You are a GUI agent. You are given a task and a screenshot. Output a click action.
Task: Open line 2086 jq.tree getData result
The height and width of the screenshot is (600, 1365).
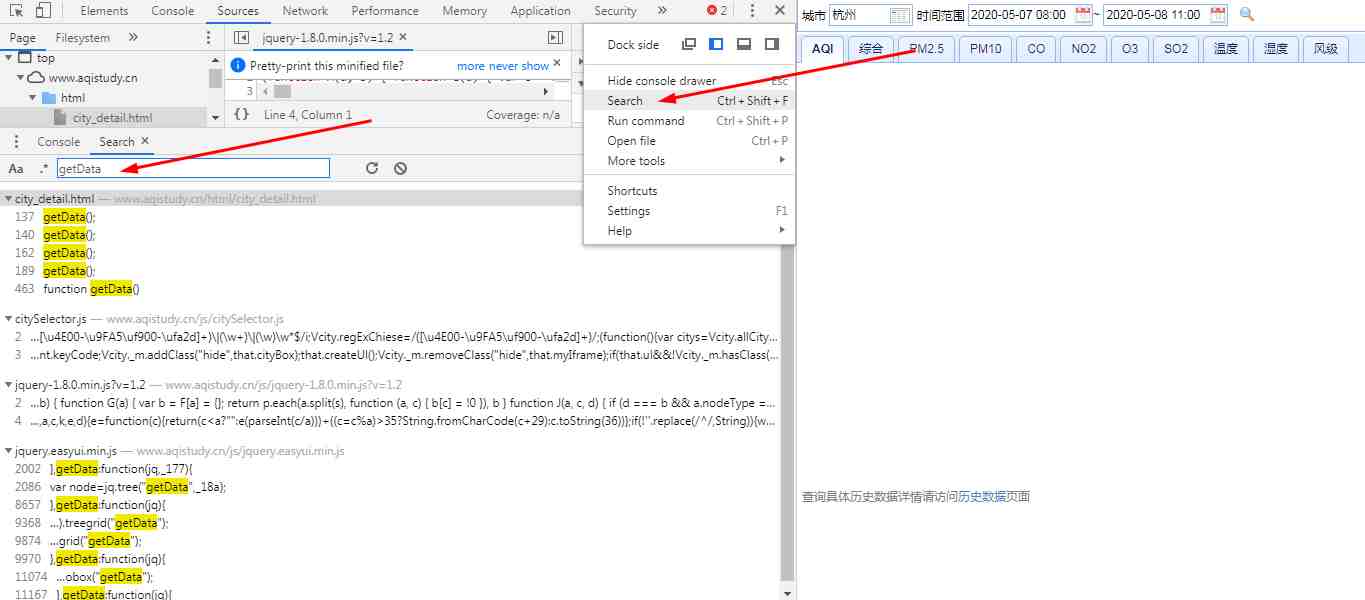tap(138, 487)
